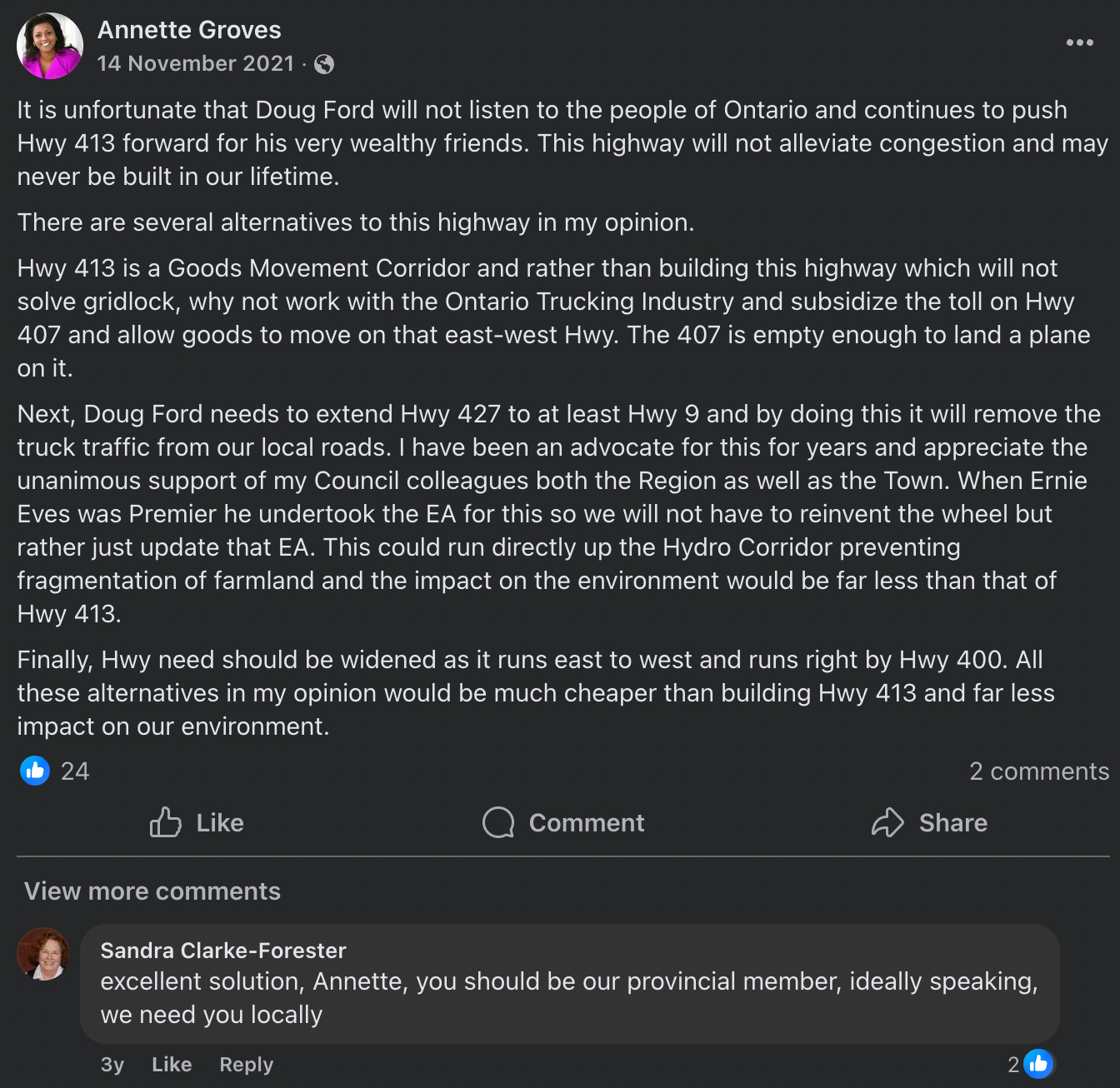Open the 2 comments count

pyautogui.click(x=1039, y=771)
